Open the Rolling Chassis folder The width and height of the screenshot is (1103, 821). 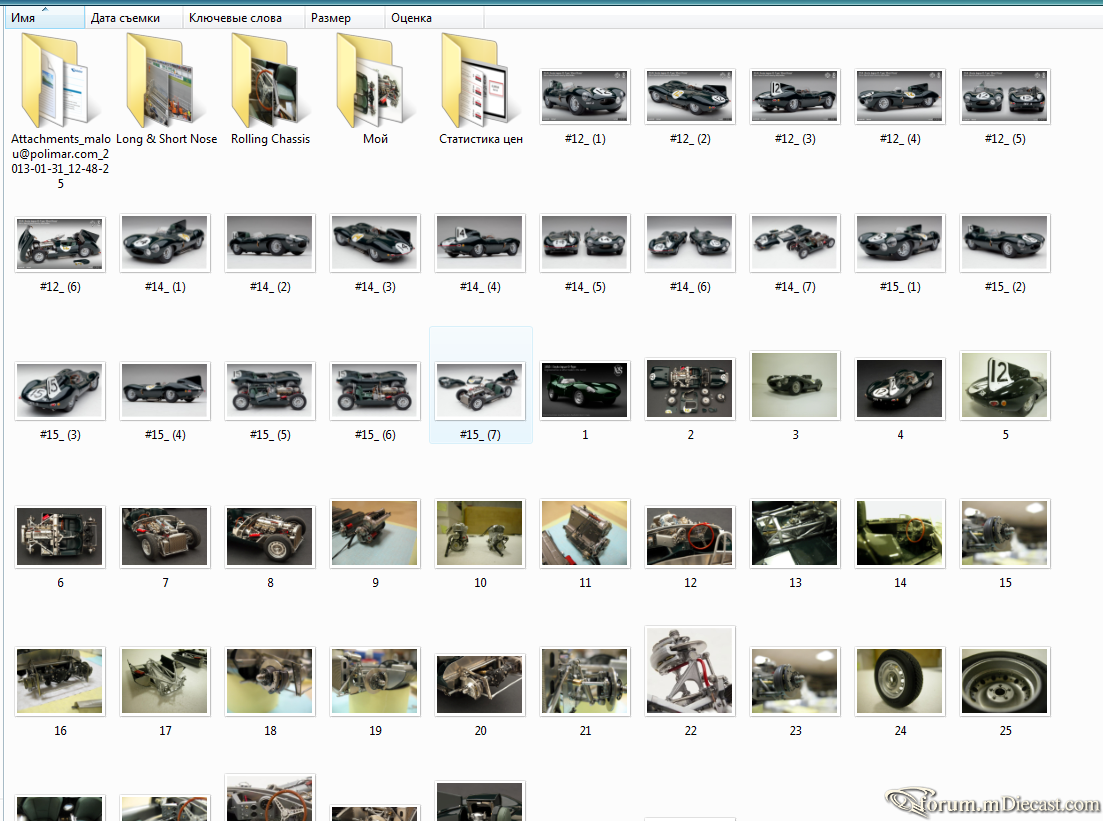270,82
